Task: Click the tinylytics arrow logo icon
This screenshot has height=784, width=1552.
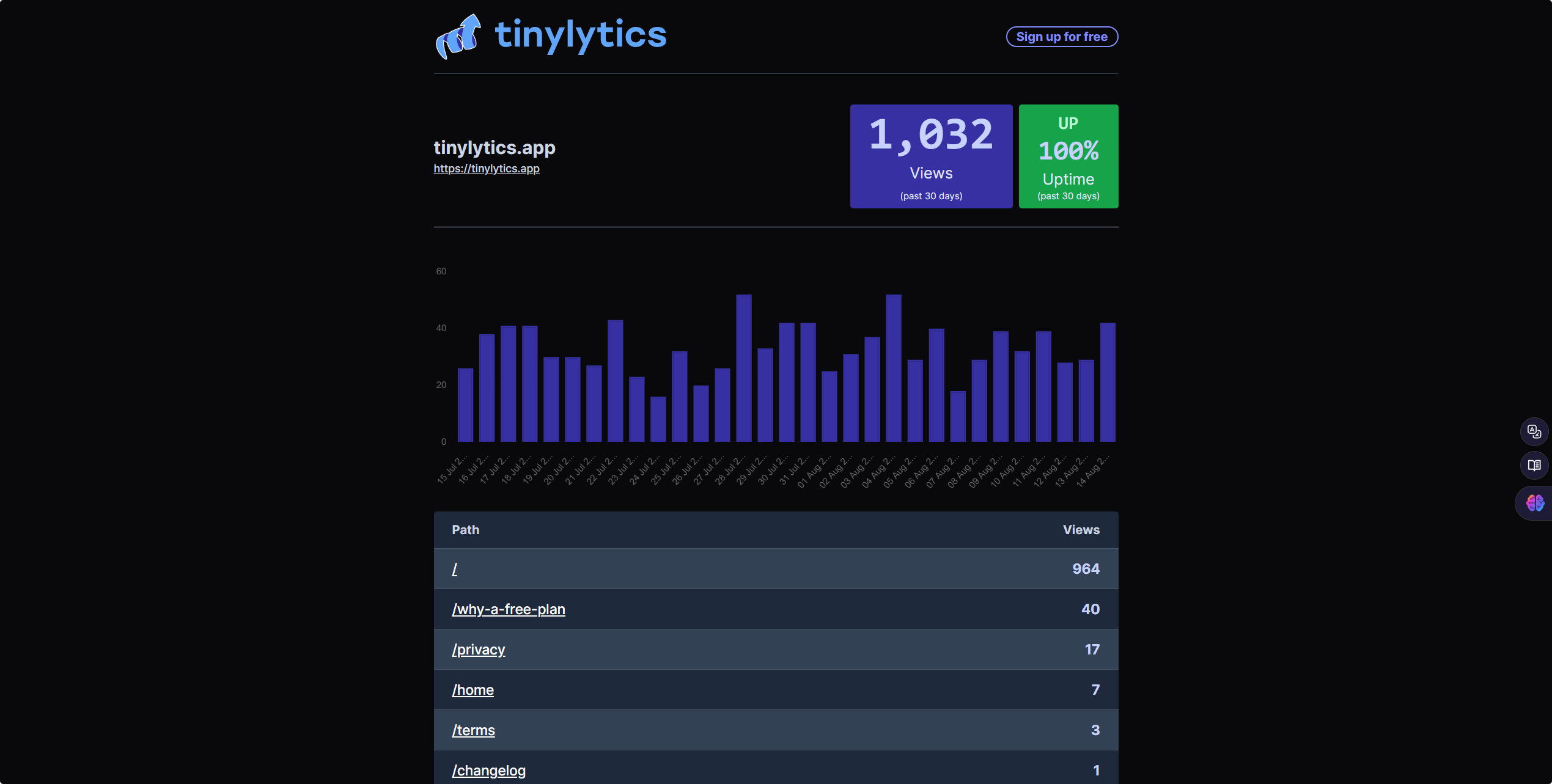Action: 458,37
